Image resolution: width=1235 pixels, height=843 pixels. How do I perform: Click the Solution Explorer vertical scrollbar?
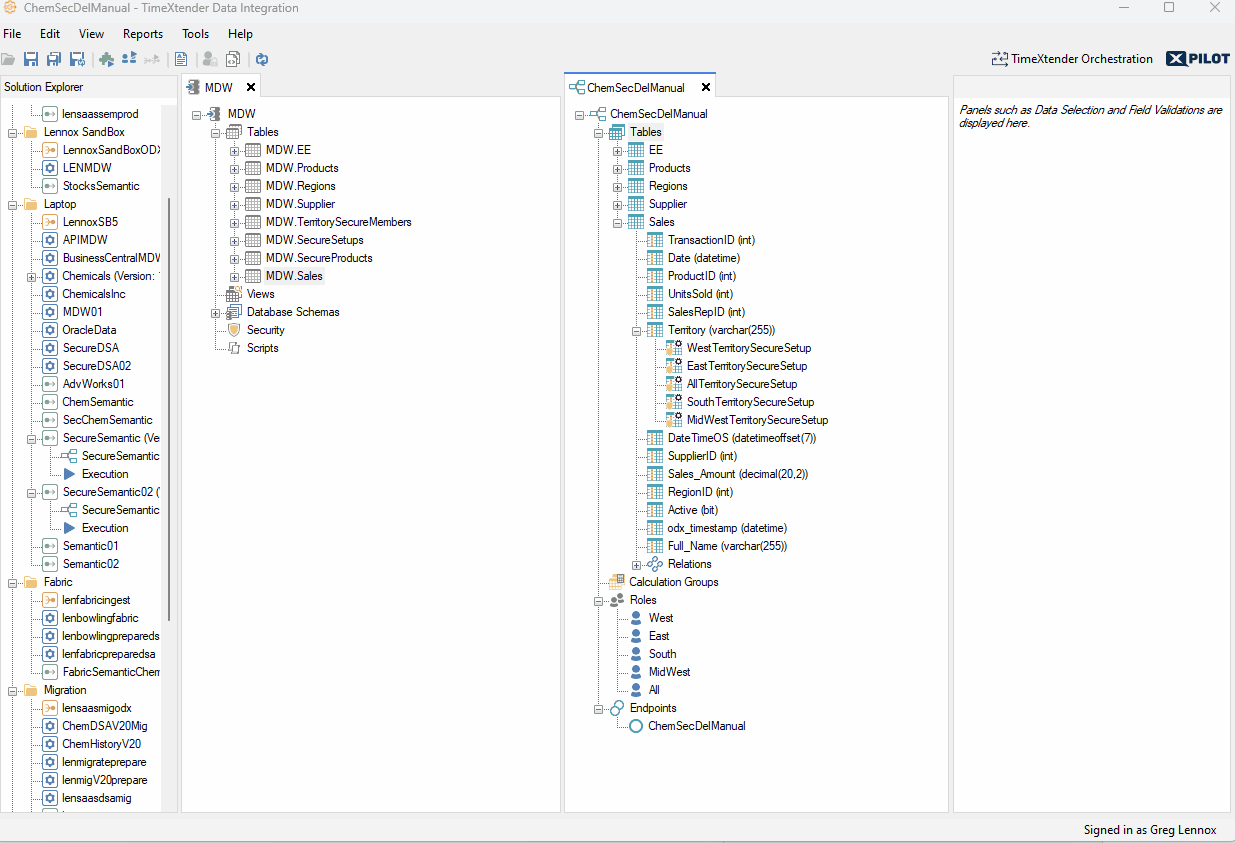coord(169,410)
